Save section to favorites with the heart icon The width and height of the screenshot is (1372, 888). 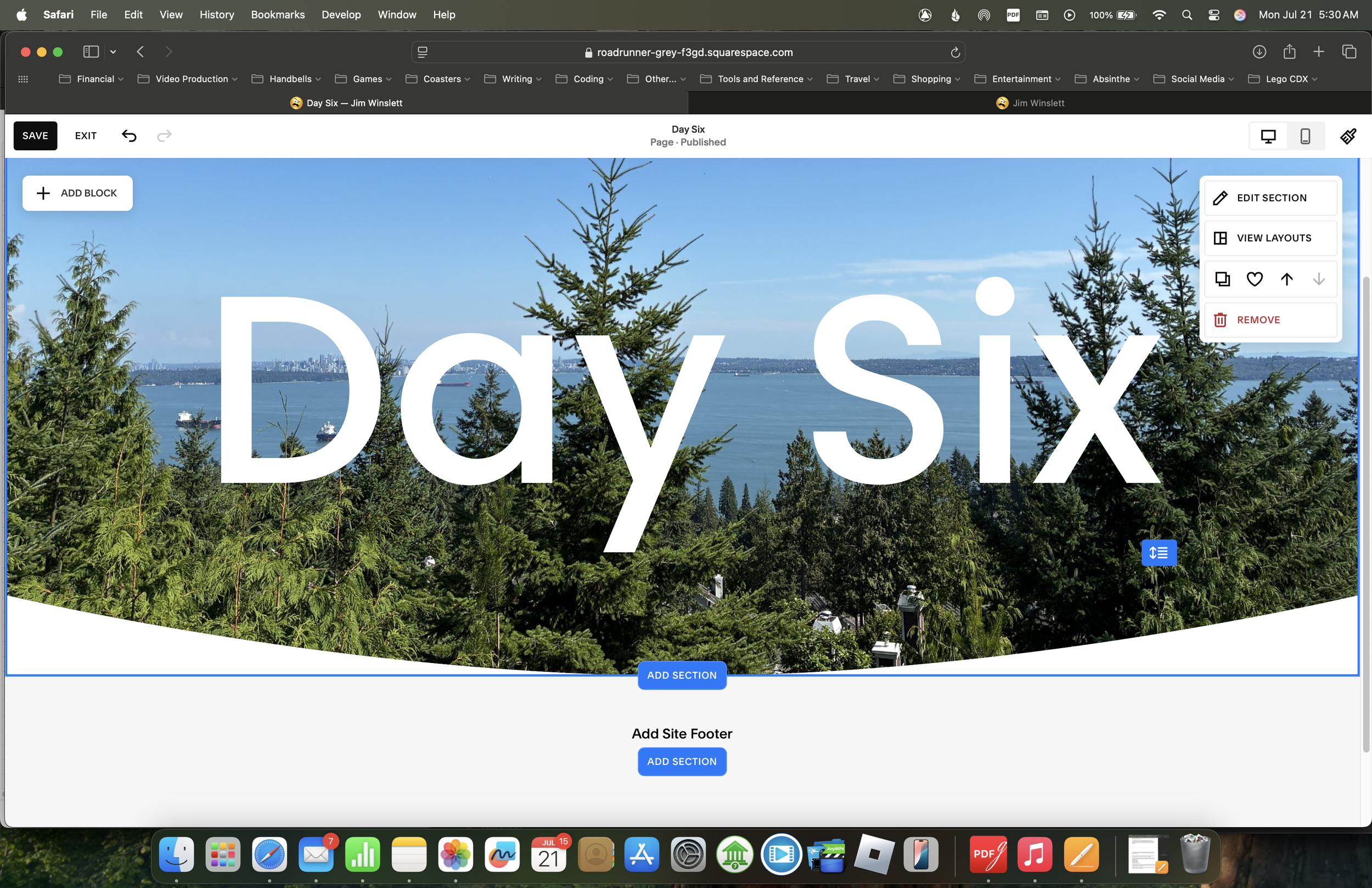click(1255, 280)
